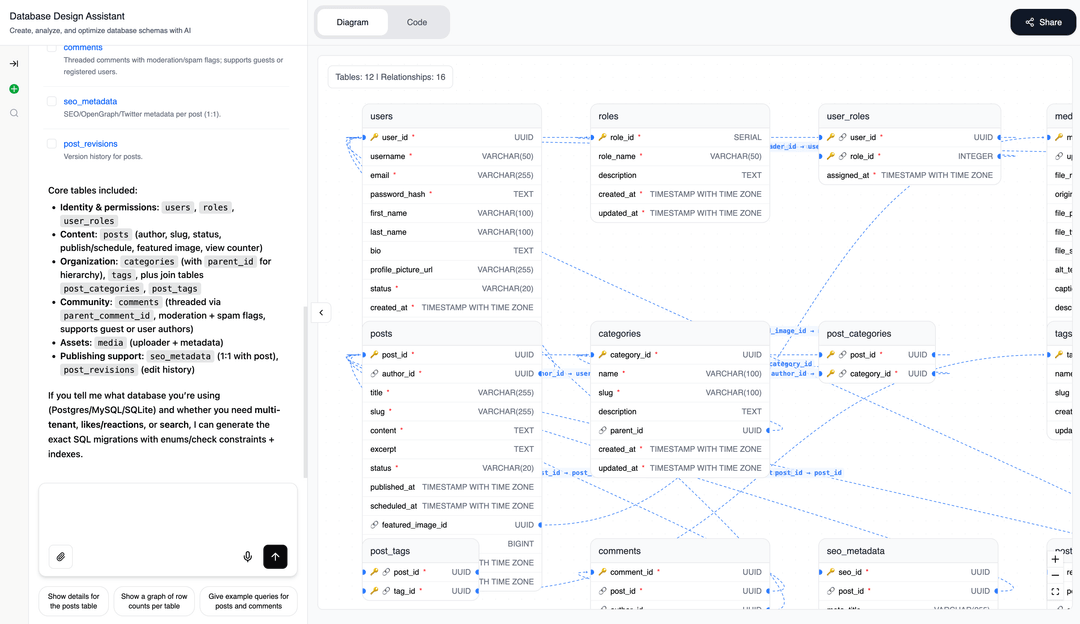
Task: Click the 'username' row in users table
Action: pos(452,156)
